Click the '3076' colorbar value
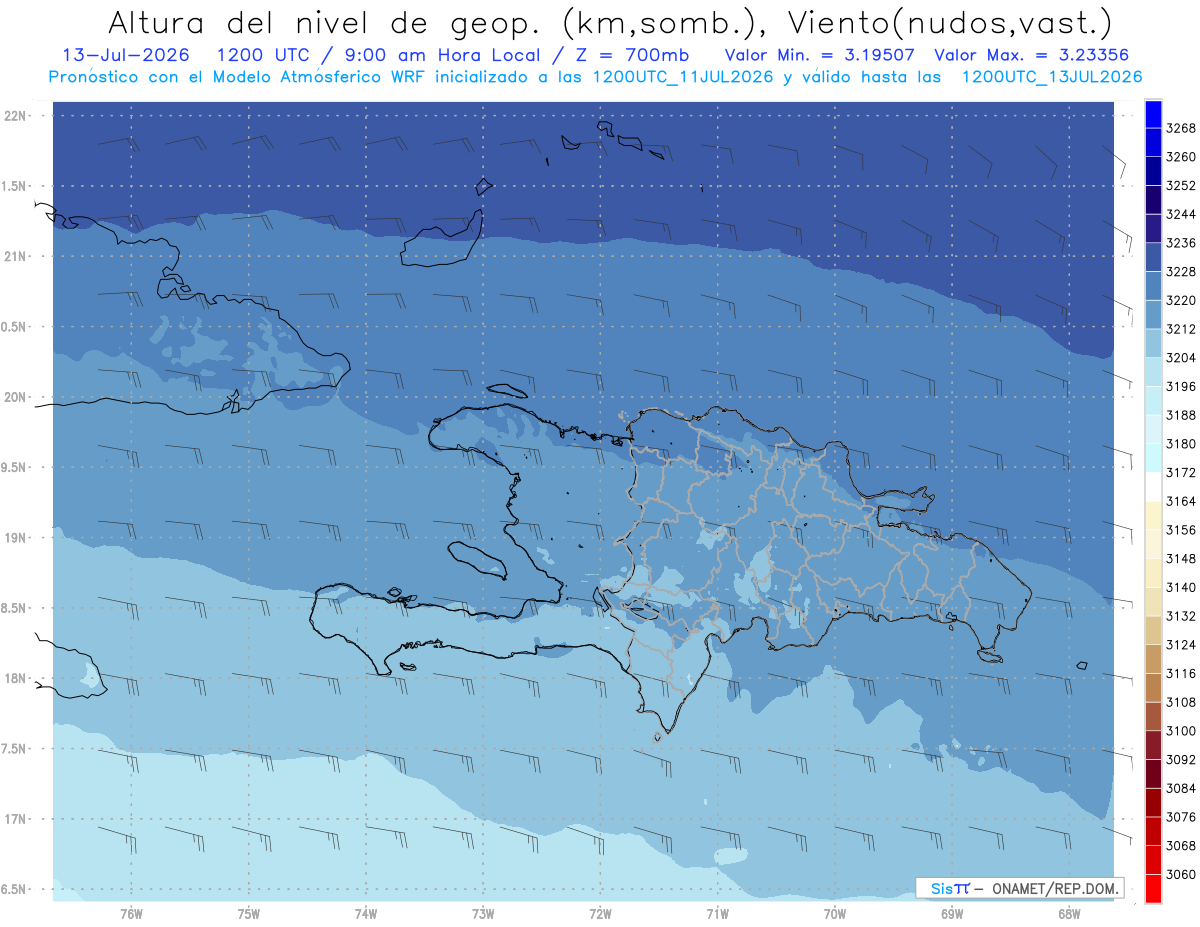The width and height of the screenshot is (1200, 927). (1181, 817)
